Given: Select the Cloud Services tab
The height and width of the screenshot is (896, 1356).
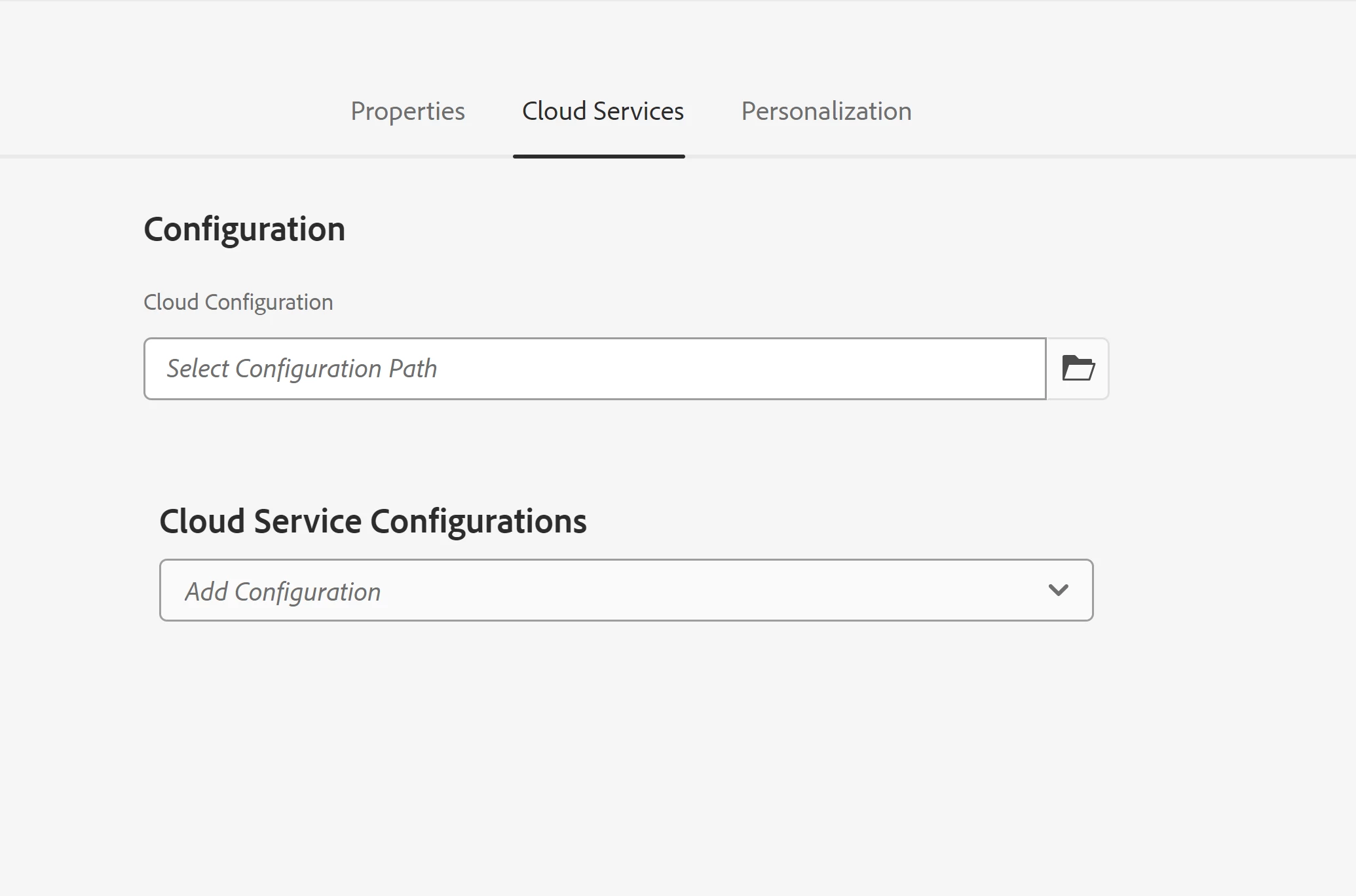Looking at the screenshot, I should pos(602,111).
